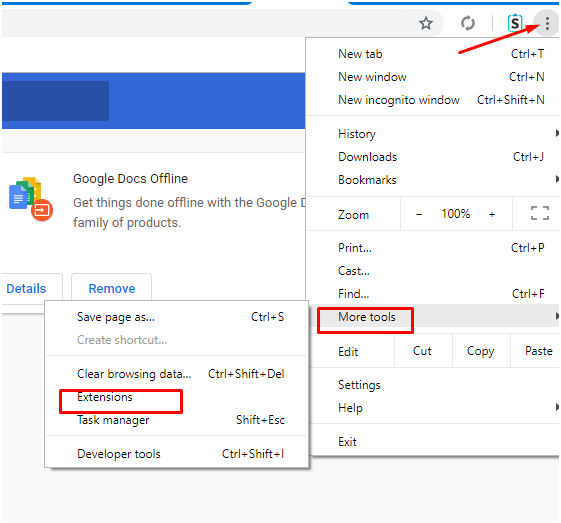
Task: Open a New incognito window
Action: [433, 100]
